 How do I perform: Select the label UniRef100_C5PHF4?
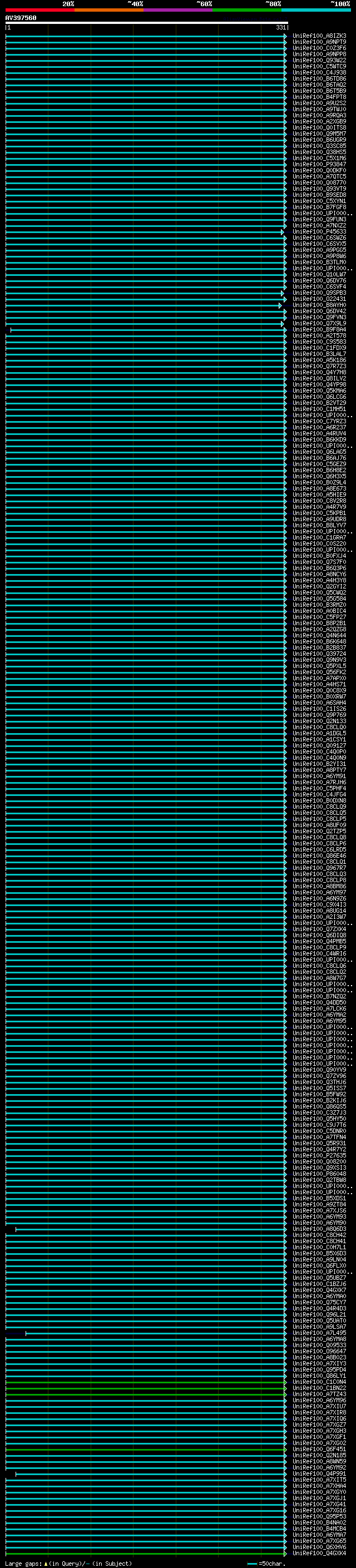319,788
